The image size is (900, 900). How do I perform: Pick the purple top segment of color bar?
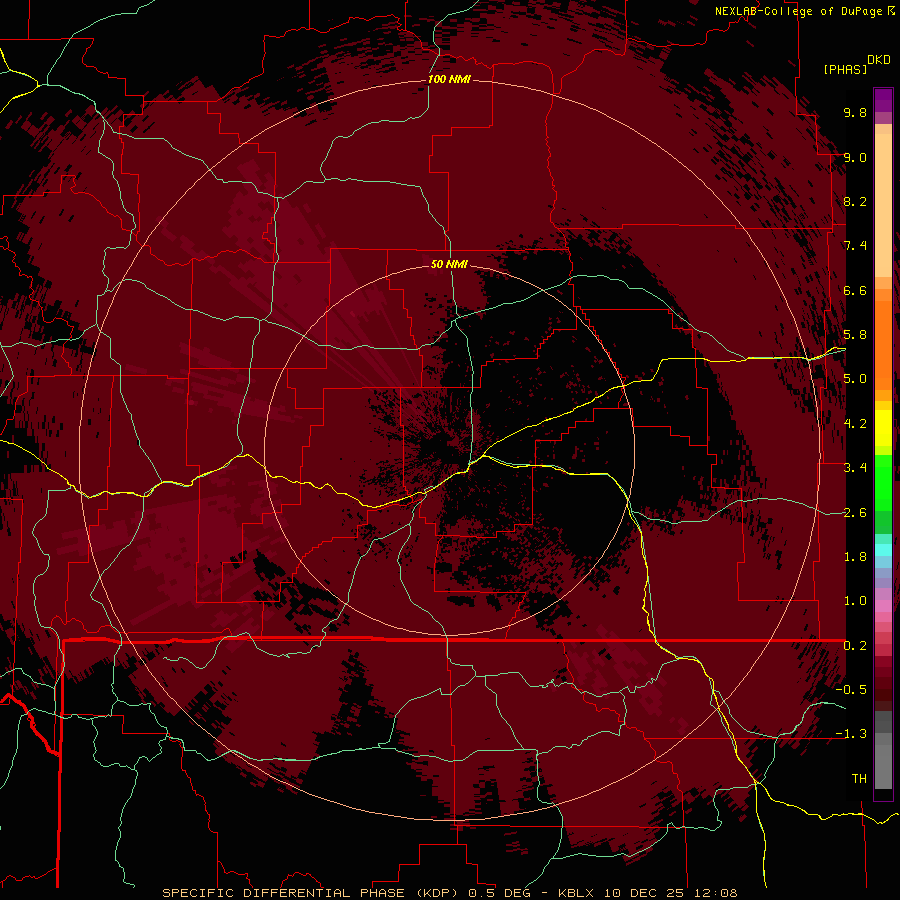(883, 100)
